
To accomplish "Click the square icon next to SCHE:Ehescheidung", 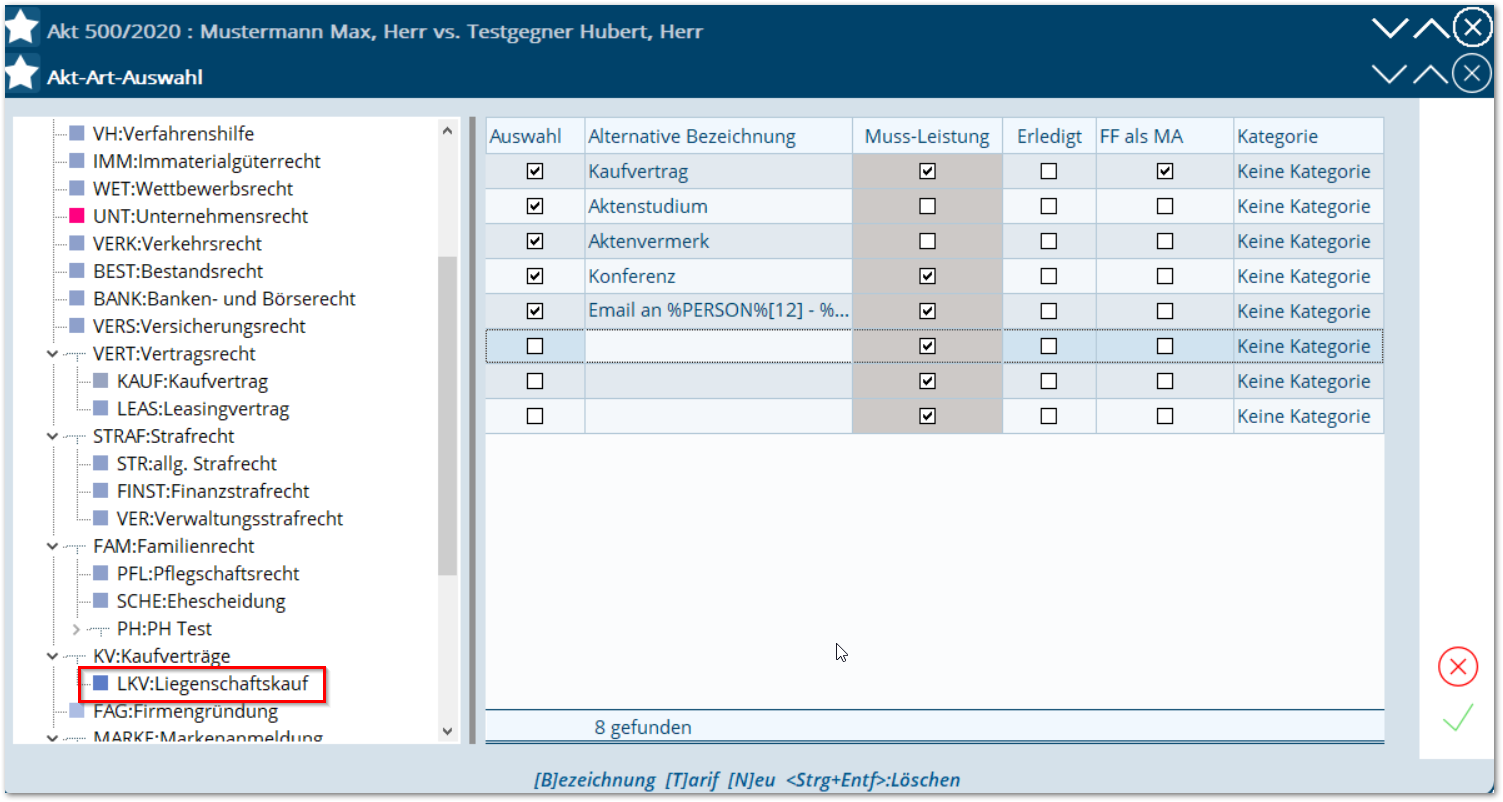I will point(100,601).
